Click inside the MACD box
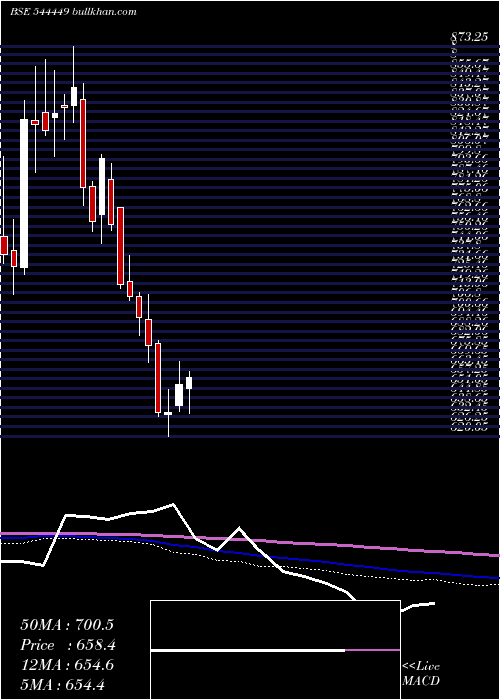The width and height of the screenshot is (500, 700). coord(275,650)
